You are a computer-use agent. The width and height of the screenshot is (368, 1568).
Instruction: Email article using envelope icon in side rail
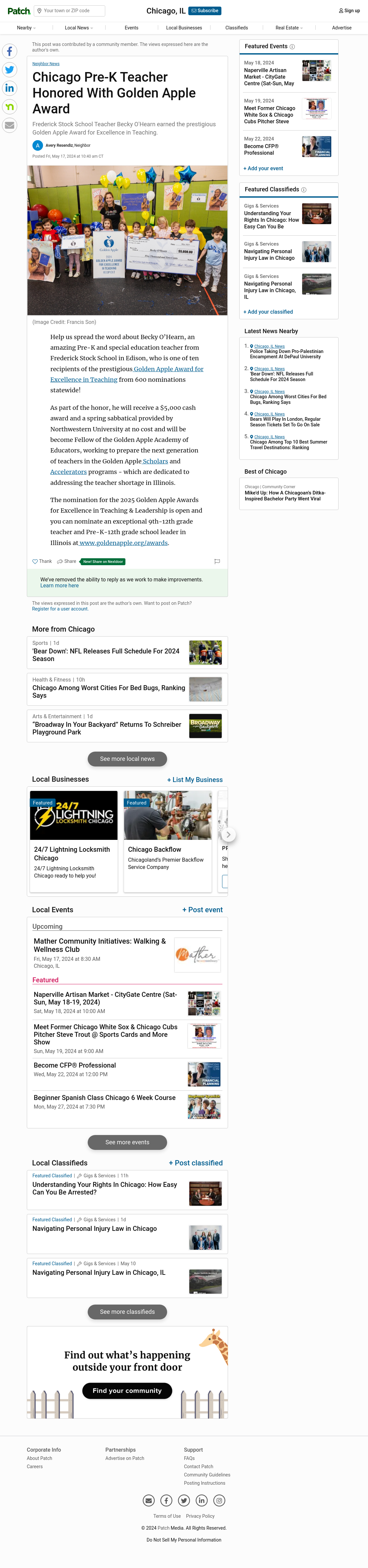coord(10,125)
